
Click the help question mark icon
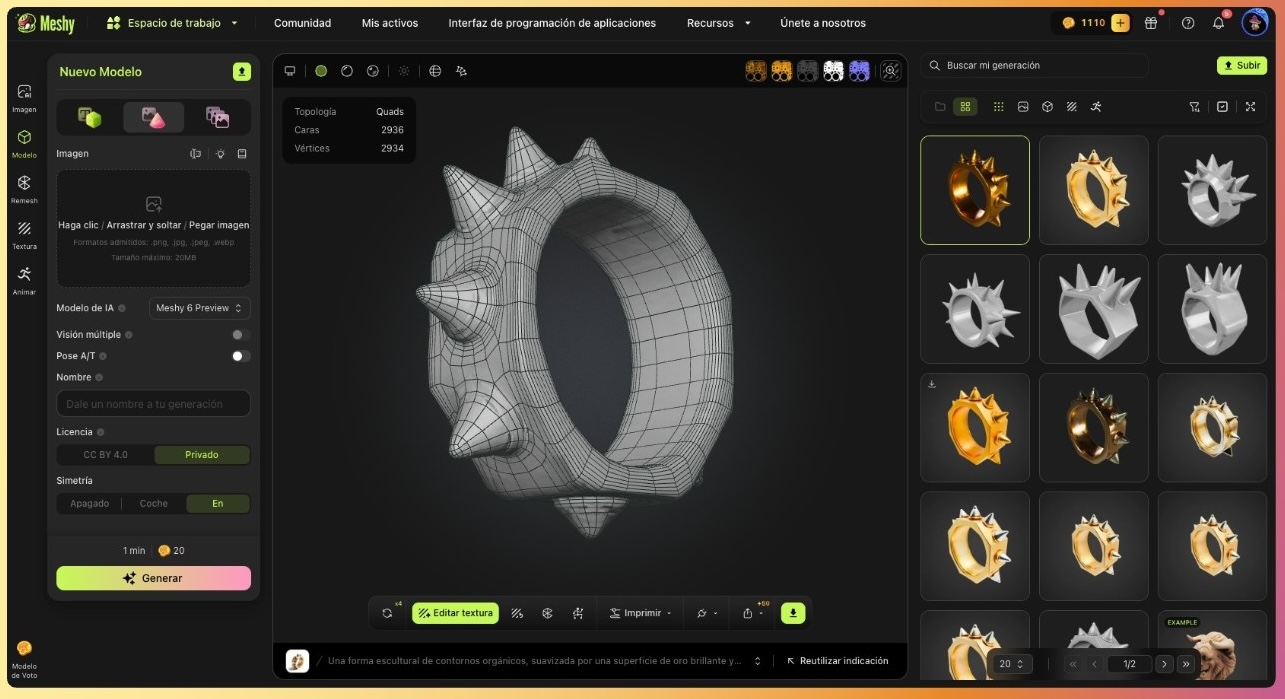coord(1188,23)
